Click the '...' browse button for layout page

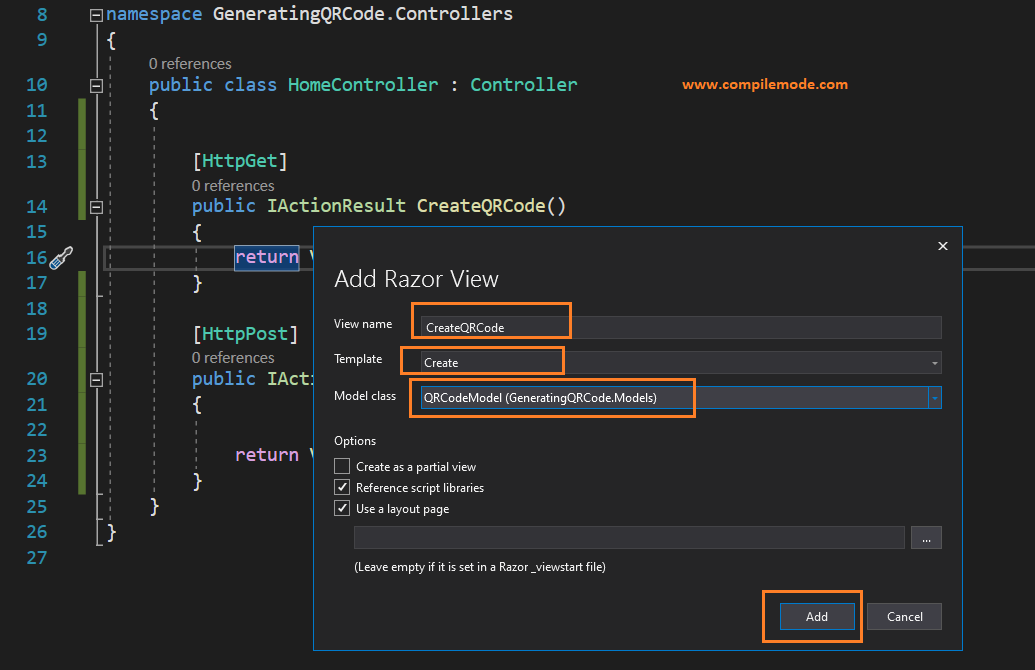[925, 537]
